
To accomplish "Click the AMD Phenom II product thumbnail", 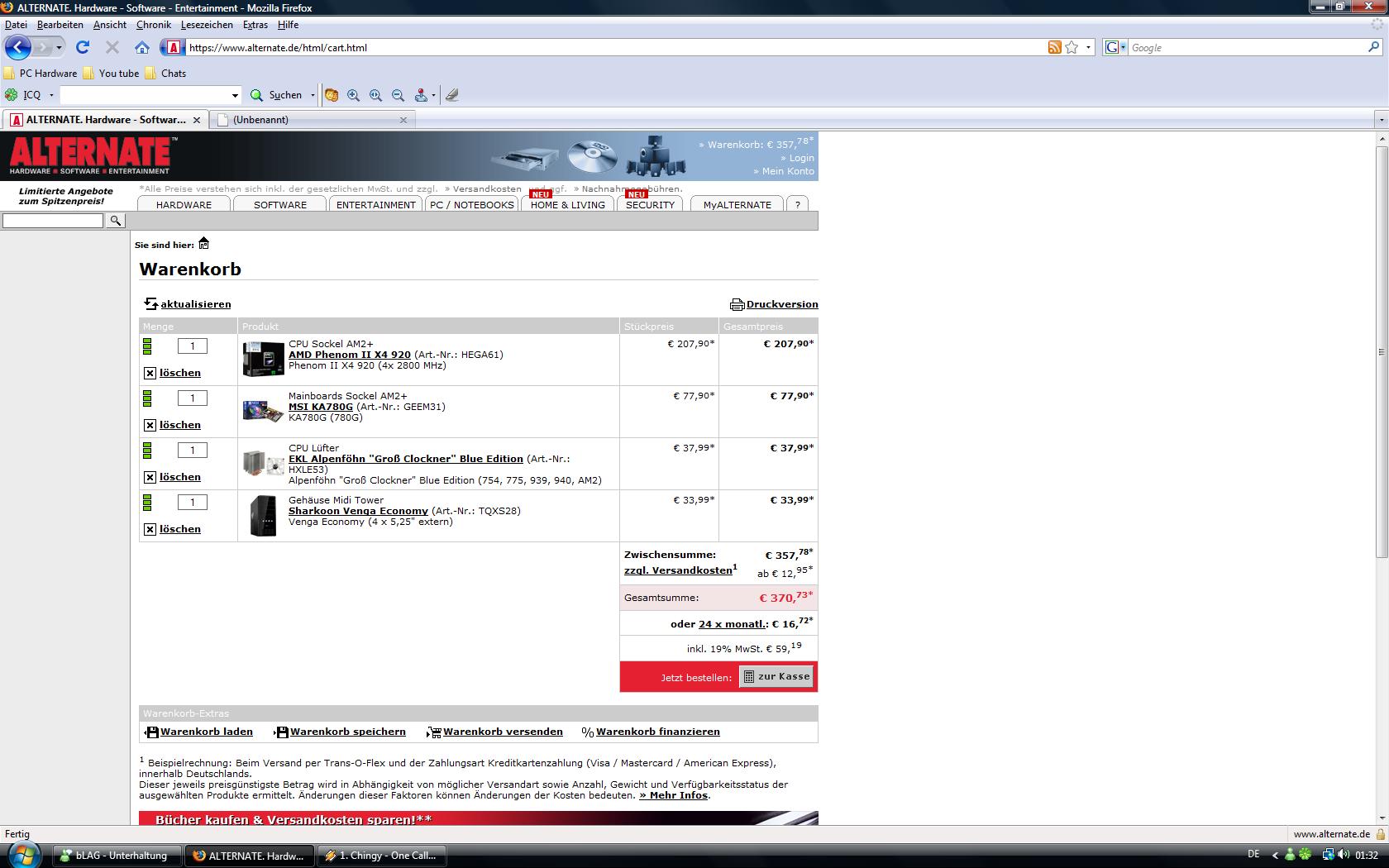I will click(x=263, y=359).
